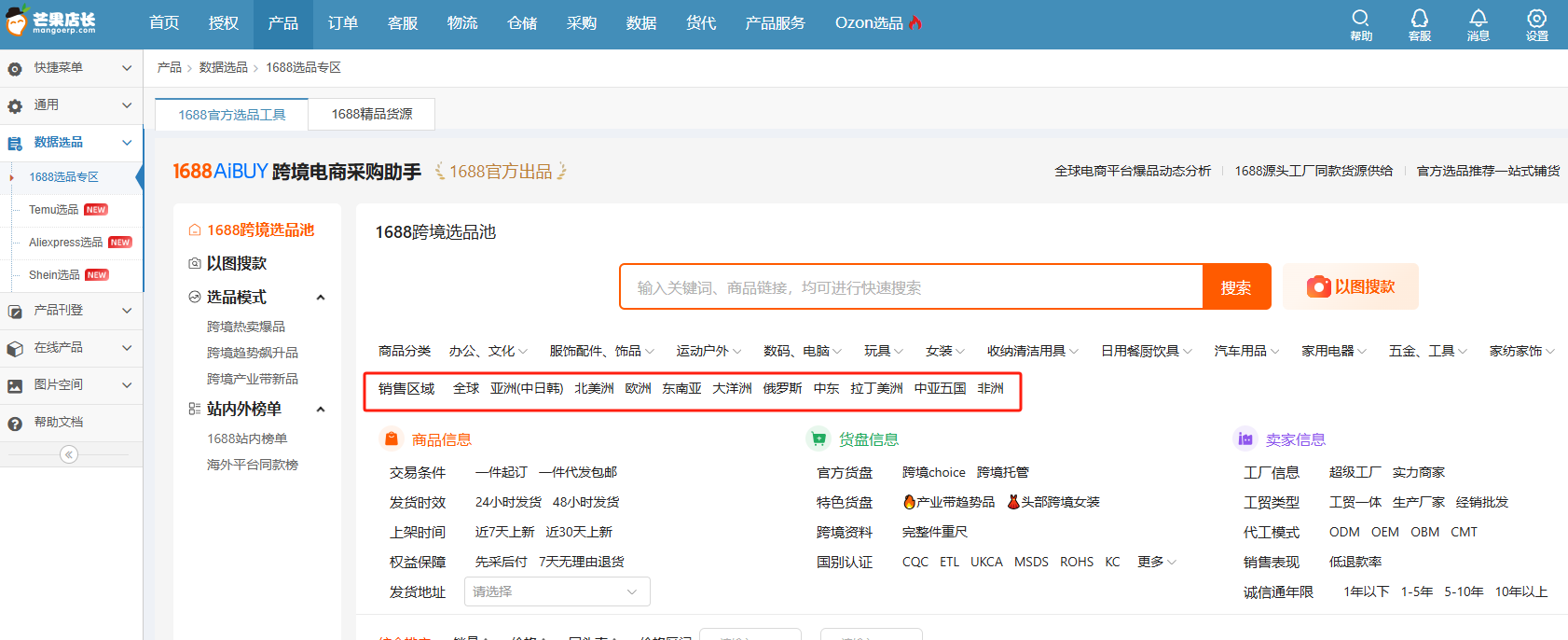Click the 图片空间 image sidebar icon
The height and width of the screenshot is (640, 1568).
(15, 385)
